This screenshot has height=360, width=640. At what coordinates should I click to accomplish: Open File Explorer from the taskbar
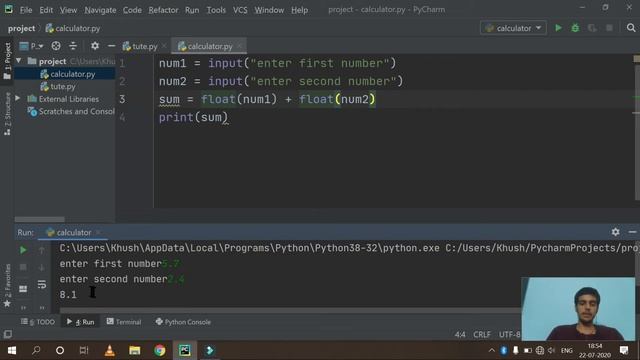(x=135, y=350)
